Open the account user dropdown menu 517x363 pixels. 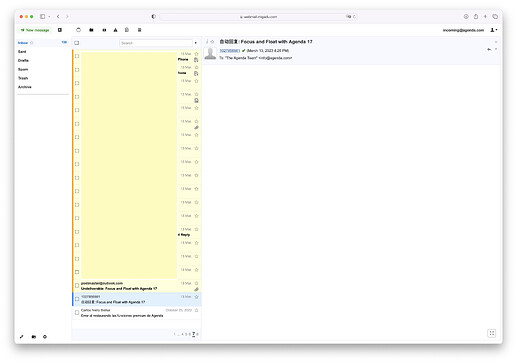[494, 30]
